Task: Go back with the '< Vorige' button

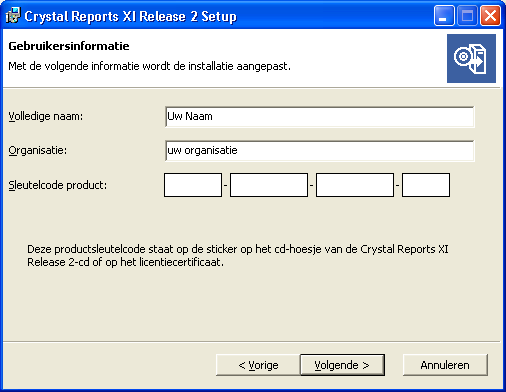Action: [258, 365]
